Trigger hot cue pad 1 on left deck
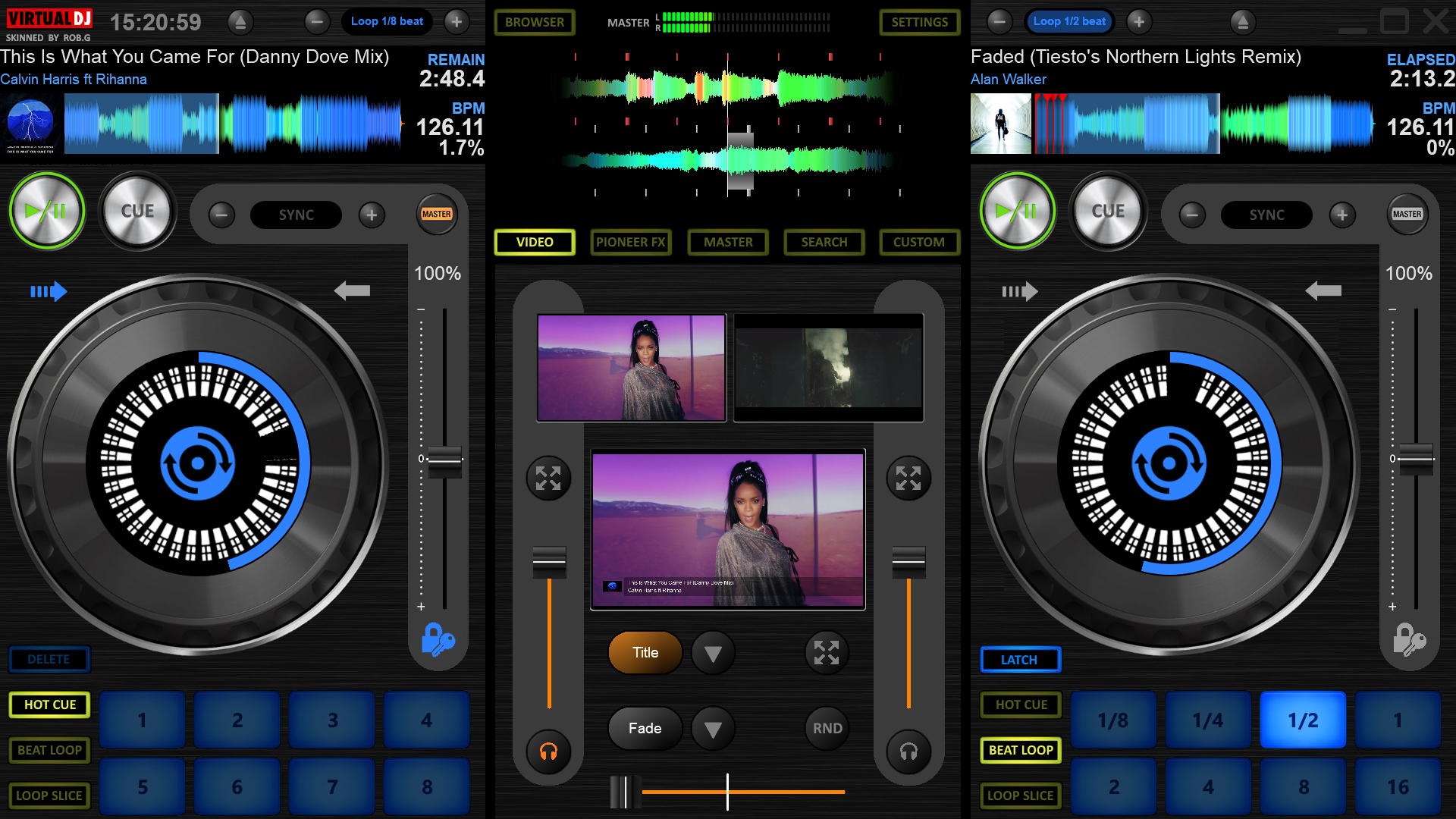This screenshot has height=819, width=1456. click(x=142, y=720)
